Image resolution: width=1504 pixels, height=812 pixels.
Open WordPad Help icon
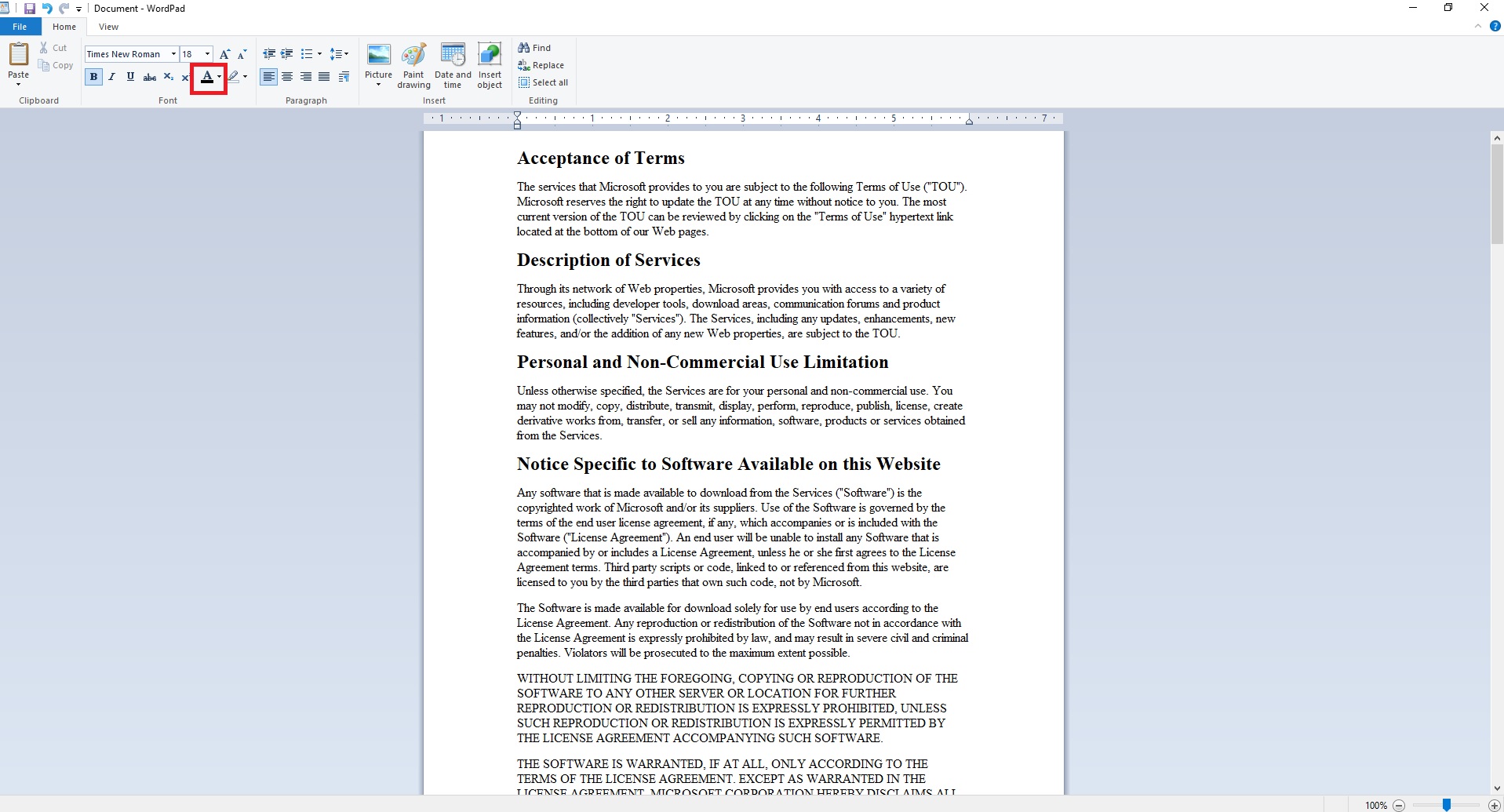pyautogui.click(x=1495, y=26)
